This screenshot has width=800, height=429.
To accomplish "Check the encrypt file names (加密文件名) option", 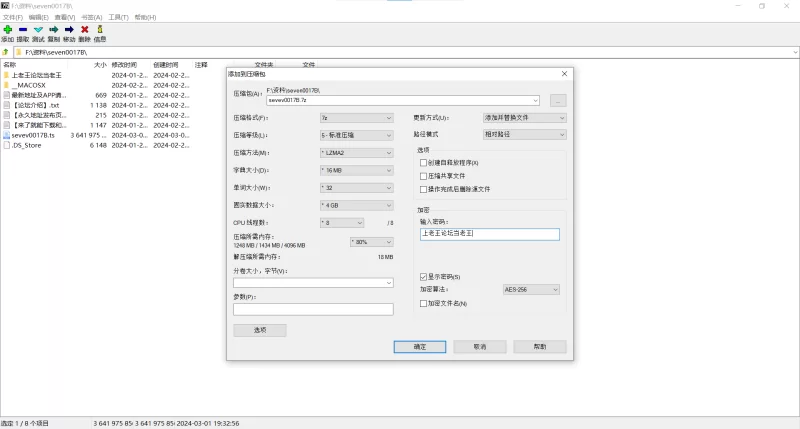I will (x=424, y=303).
